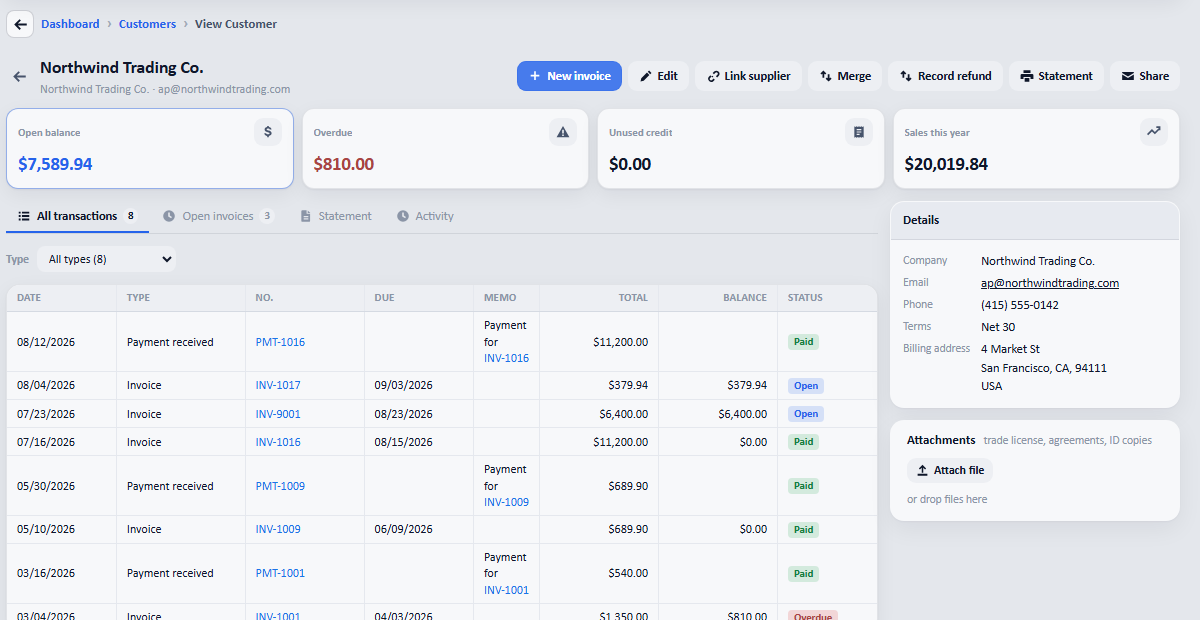
Task: Click the warning triangle icon on Overdue card
Action: coord(563,132)
